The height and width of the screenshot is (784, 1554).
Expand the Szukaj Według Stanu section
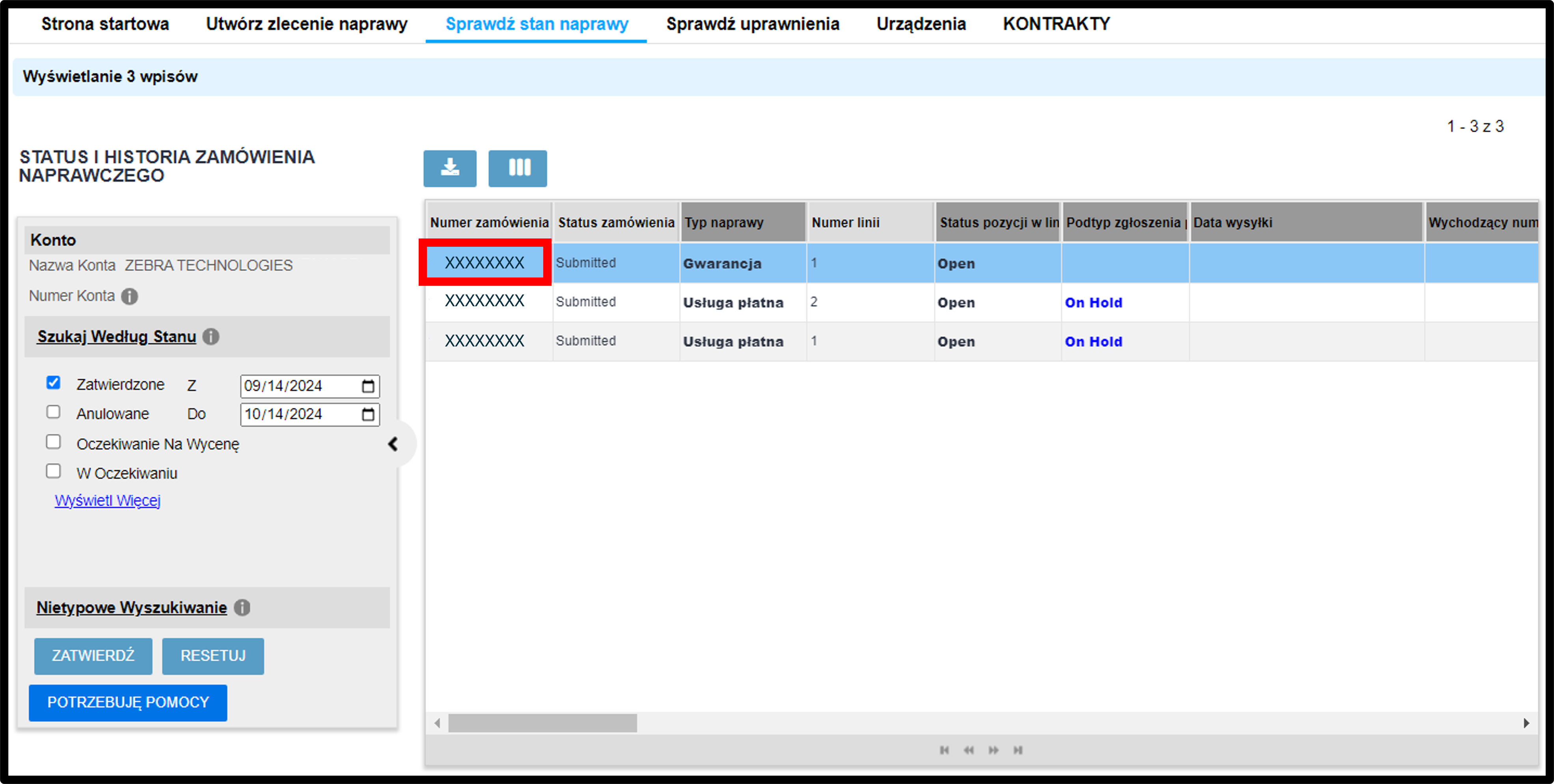pyautogui.click(x=116, y=337)
